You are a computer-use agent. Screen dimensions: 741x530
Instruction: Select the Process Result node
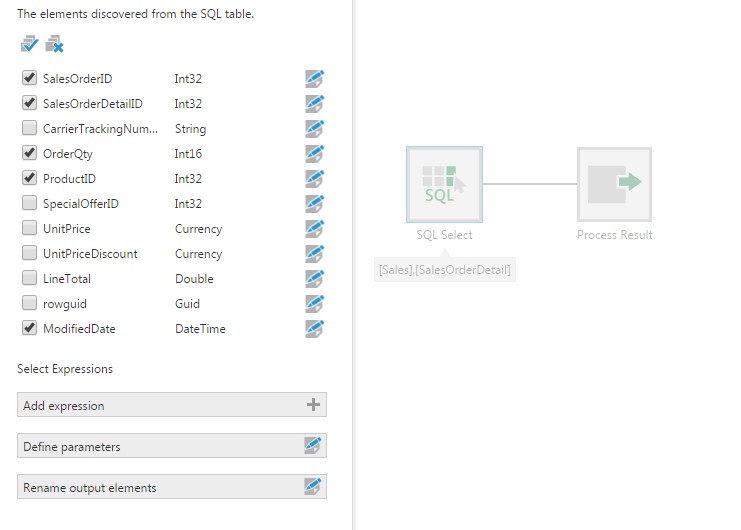tap(614, 184)
